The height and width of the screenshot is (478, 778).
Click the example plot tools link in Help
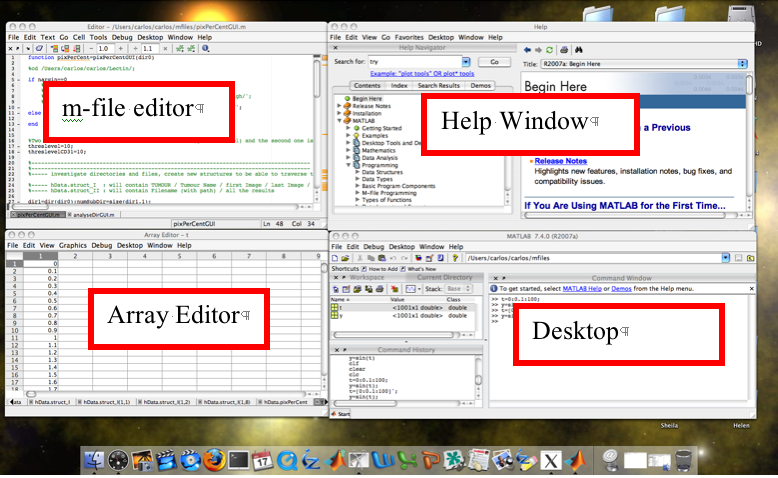422,73
